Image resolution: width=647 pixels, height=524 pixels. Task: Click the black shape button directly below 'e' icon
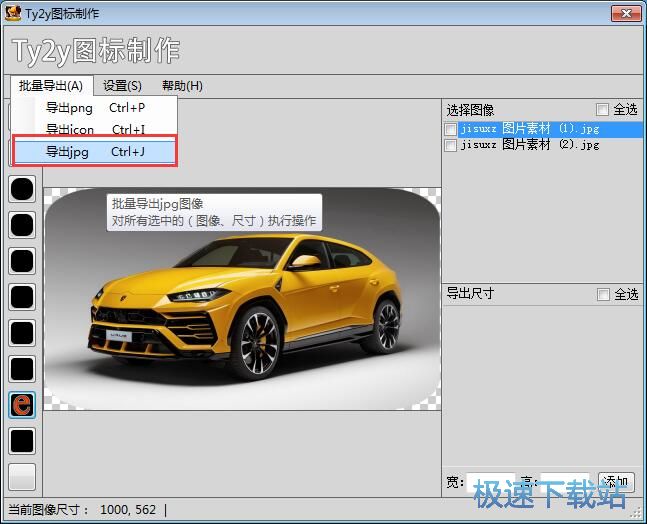pyautogui.click(x=22, y=441)
